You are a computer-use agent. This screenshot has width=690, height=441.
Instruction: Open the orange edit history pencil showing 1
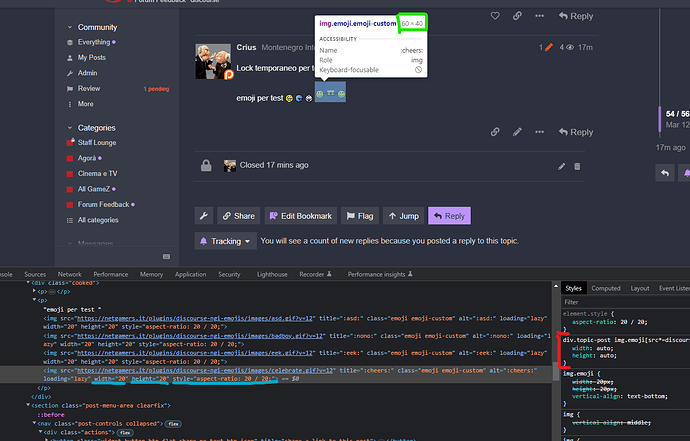pyautogui.click(x=546, y=47)
